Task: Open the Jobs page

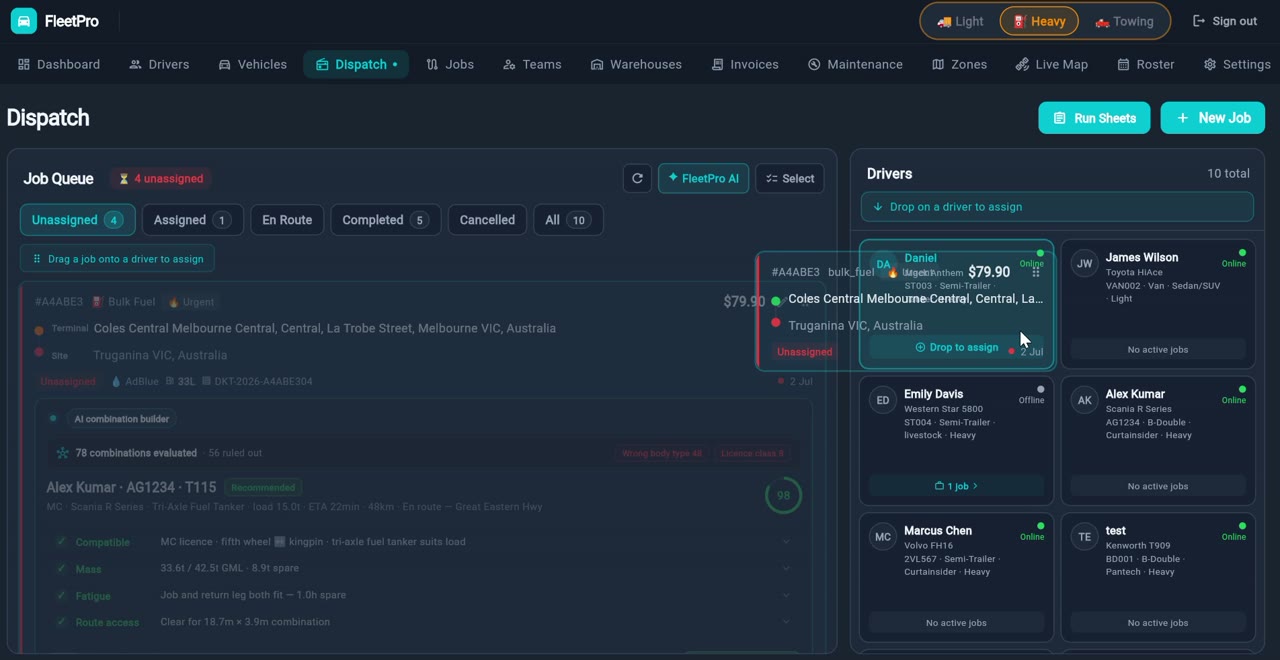Action: point(450,64)
